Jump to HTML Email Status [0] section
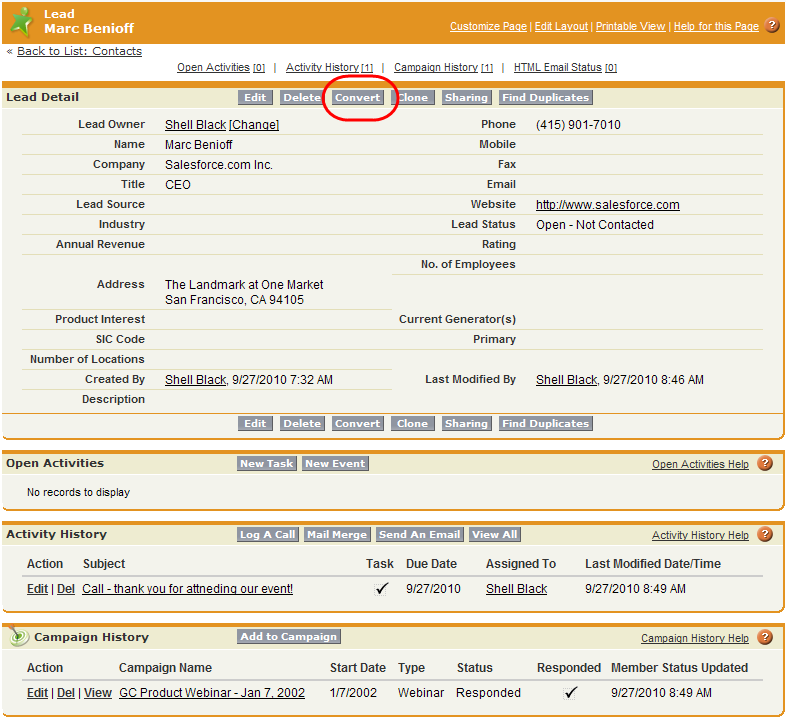 coord(565,67)
